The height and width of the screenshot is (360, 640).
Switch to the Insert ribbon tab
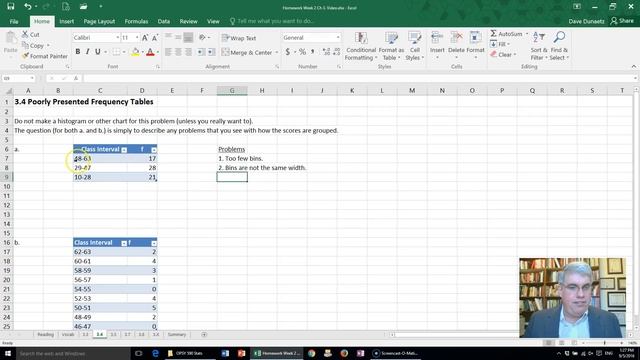pos(67,21)
